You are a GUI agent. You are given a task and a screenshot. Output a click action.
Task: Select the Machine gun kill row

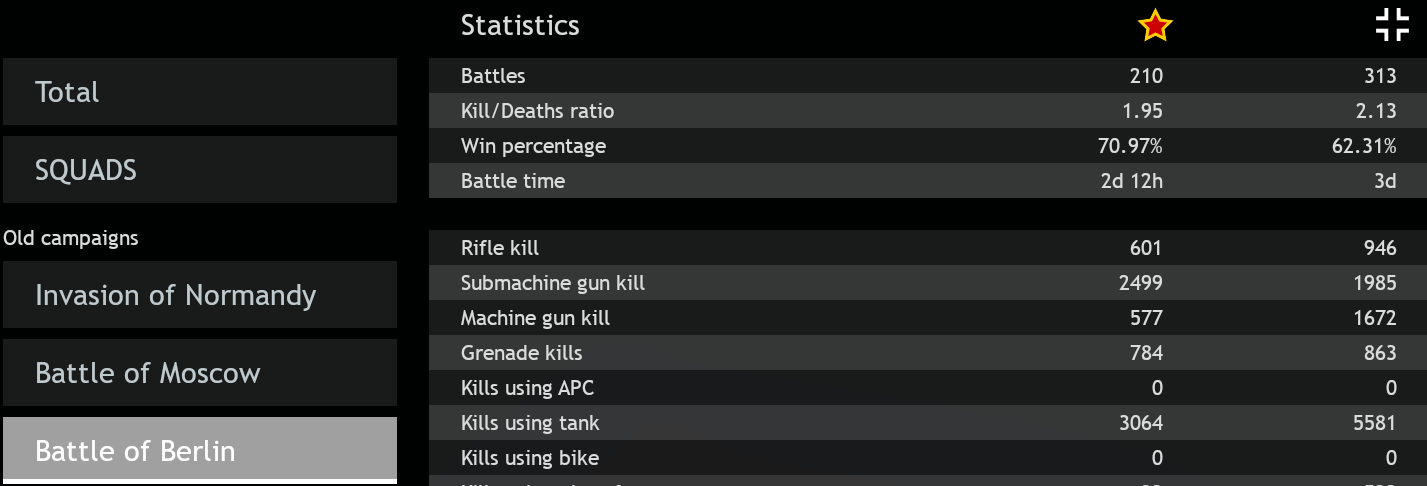coord(928,317)
